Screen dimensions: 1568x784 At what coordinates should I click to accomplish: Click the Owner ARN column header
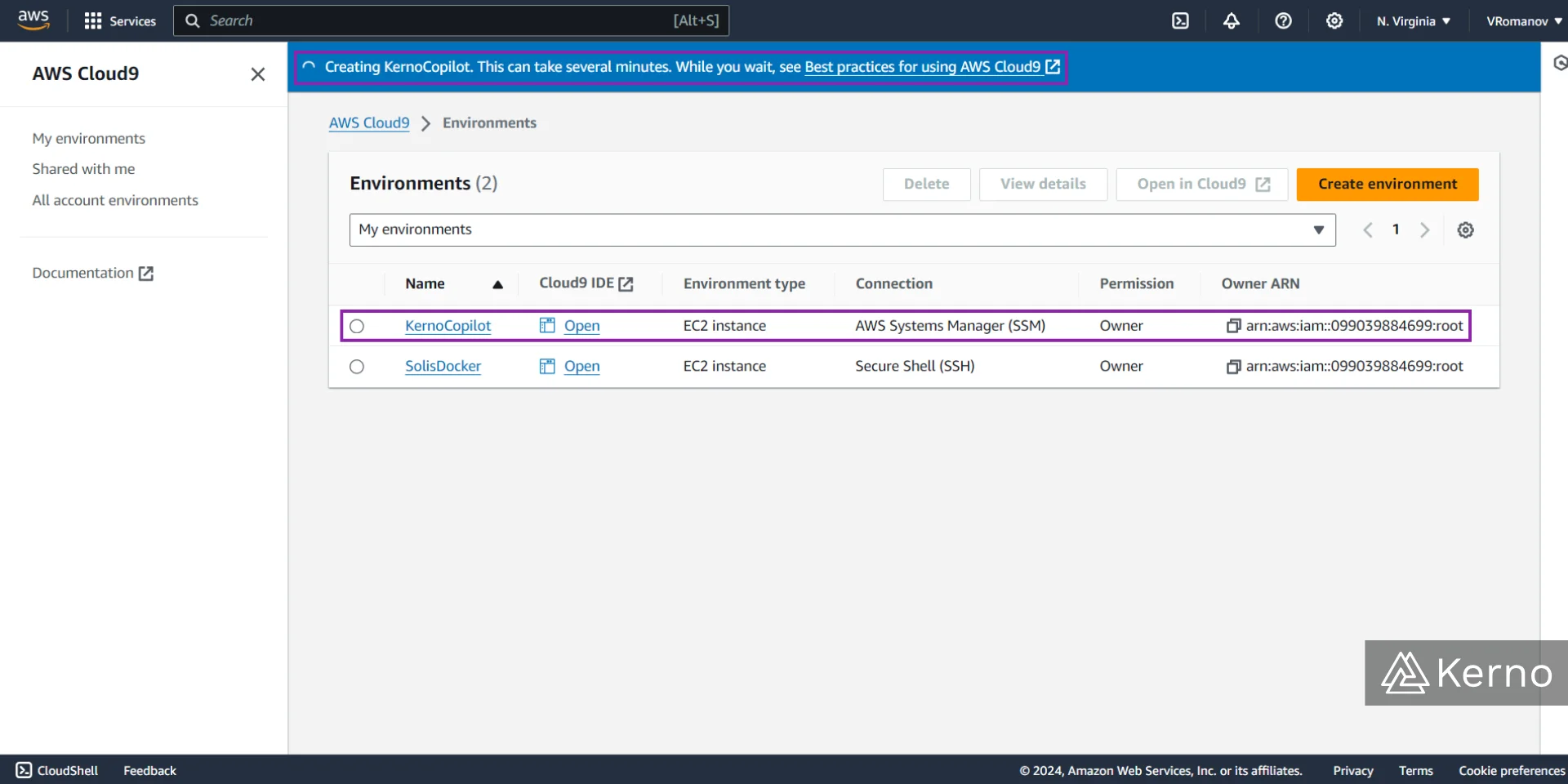click(1260, 283)
